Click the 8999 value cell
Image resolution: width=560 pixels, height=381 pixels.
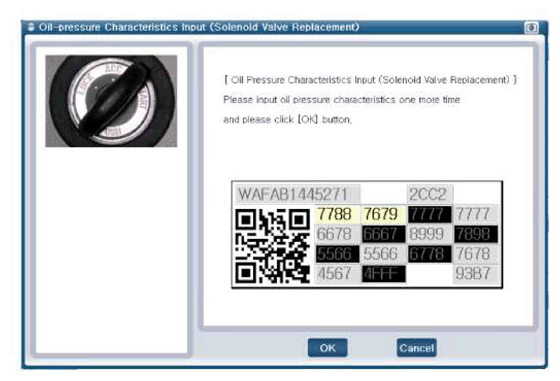(x=430, y=234)
